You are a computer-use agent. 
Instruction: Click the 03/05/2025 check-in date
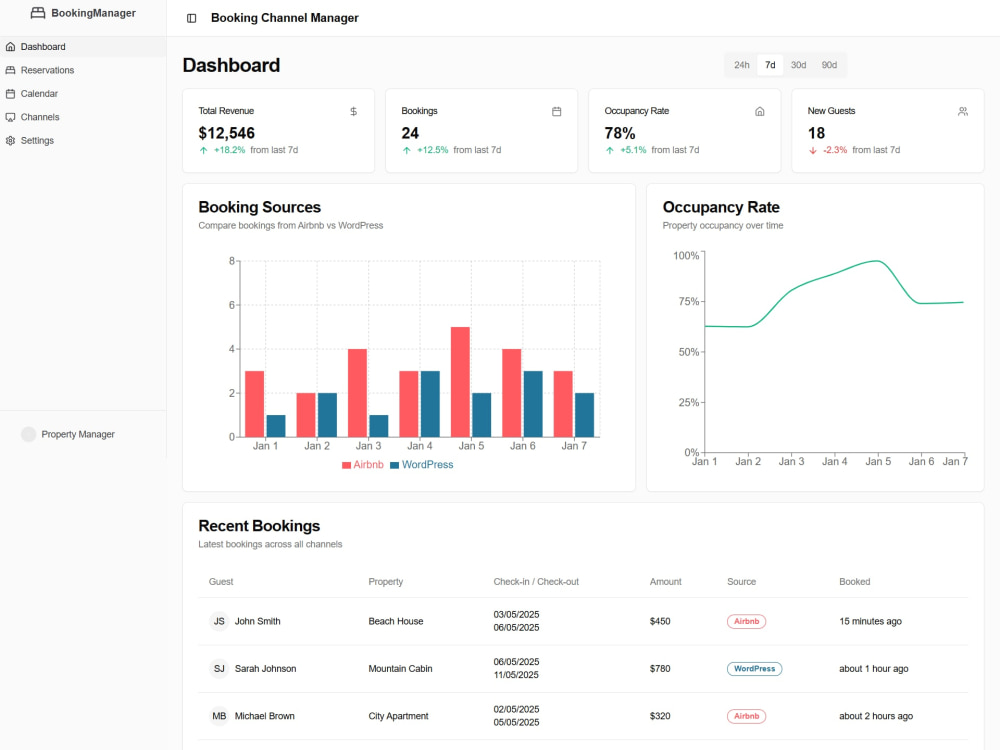point(517,615)
